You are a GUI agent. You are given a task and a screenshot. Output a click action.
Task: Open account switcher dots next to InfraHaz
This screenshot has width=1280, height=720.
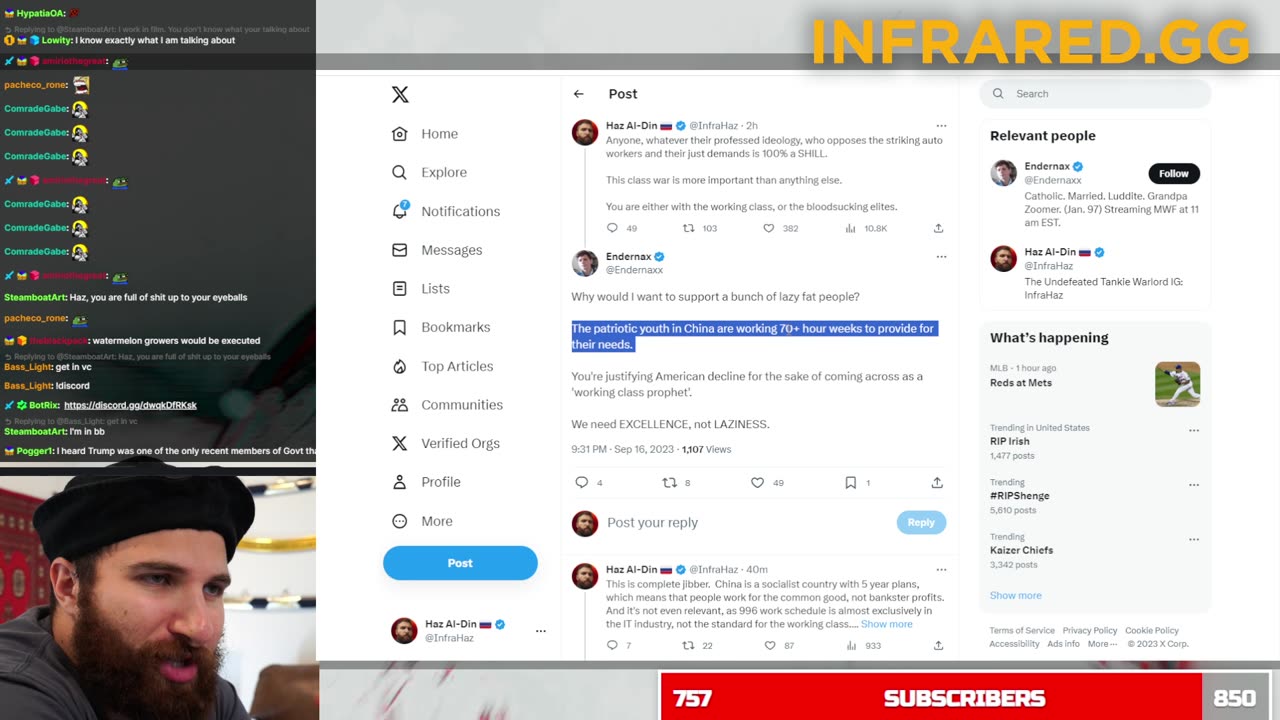541,631
